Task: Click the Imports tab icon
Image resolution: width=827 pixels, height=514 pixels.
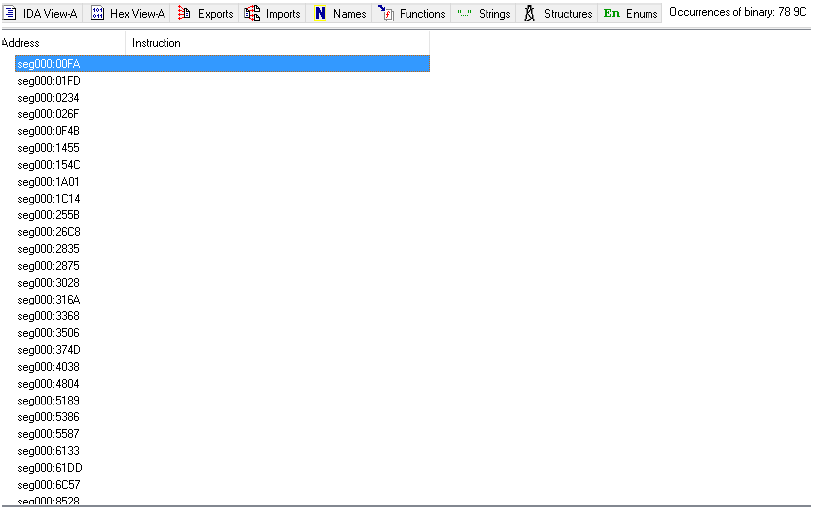Action: click(252, 13)
